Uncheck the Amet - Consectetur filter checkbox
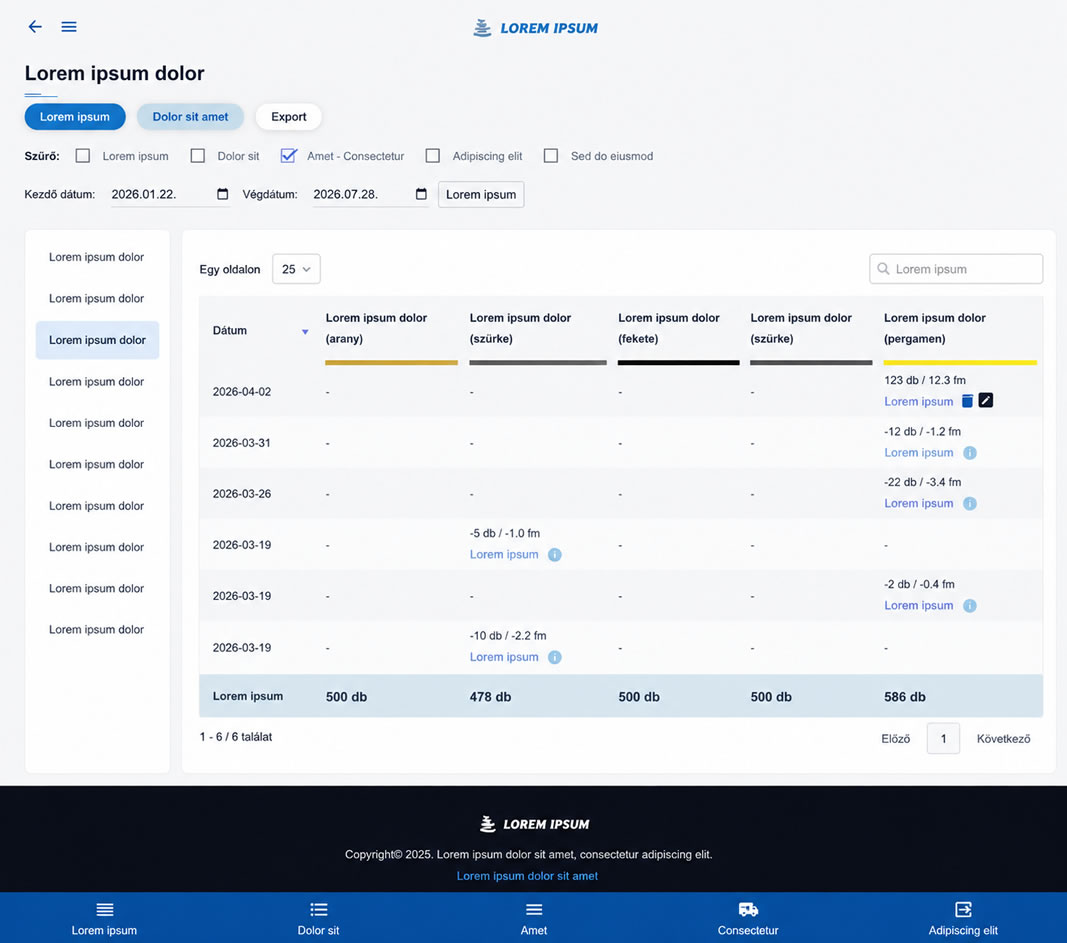 click(x=289, y=156)
